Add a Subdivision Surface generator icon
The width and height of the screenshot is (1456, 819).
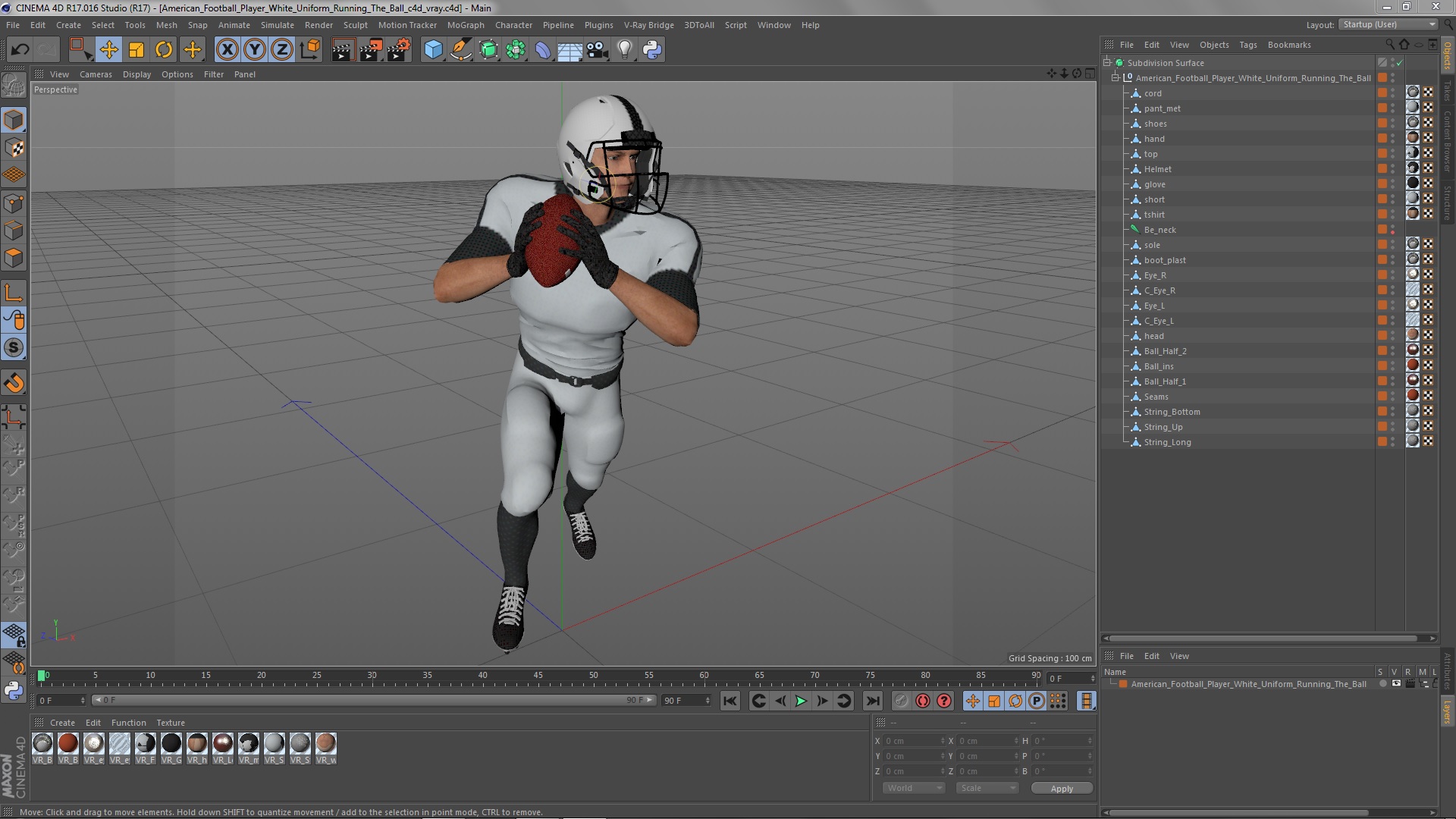(x=488, y=50)
